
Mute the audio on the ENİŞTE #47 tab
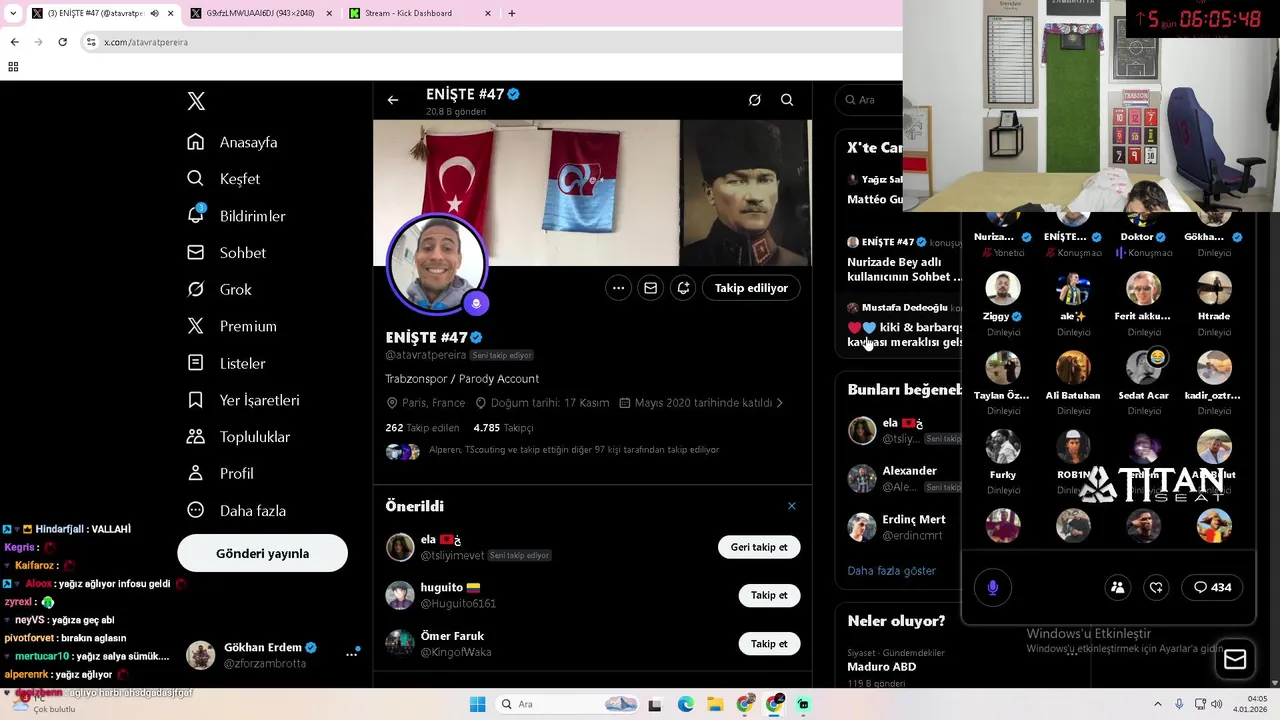pyautogui.click(x=154, y=13)
